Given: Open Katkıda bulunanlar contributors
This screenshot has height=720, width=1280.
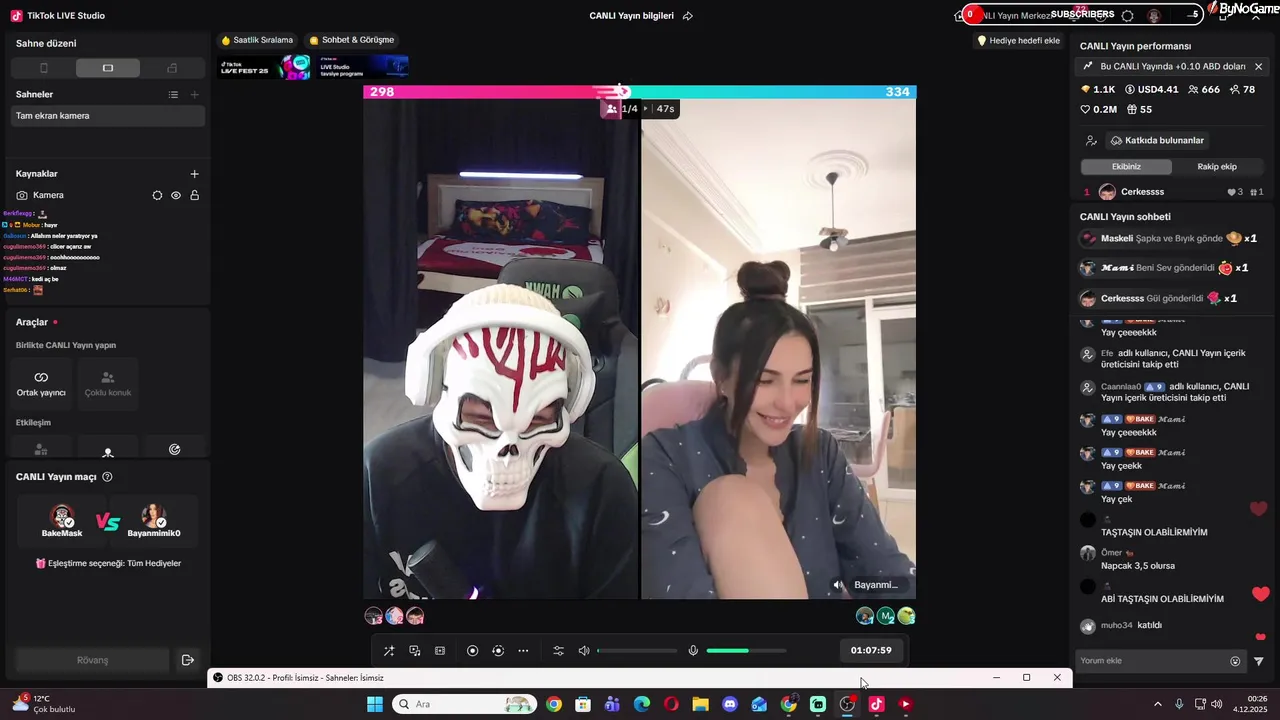Looking at the screenshot, I should (1157, 141).
